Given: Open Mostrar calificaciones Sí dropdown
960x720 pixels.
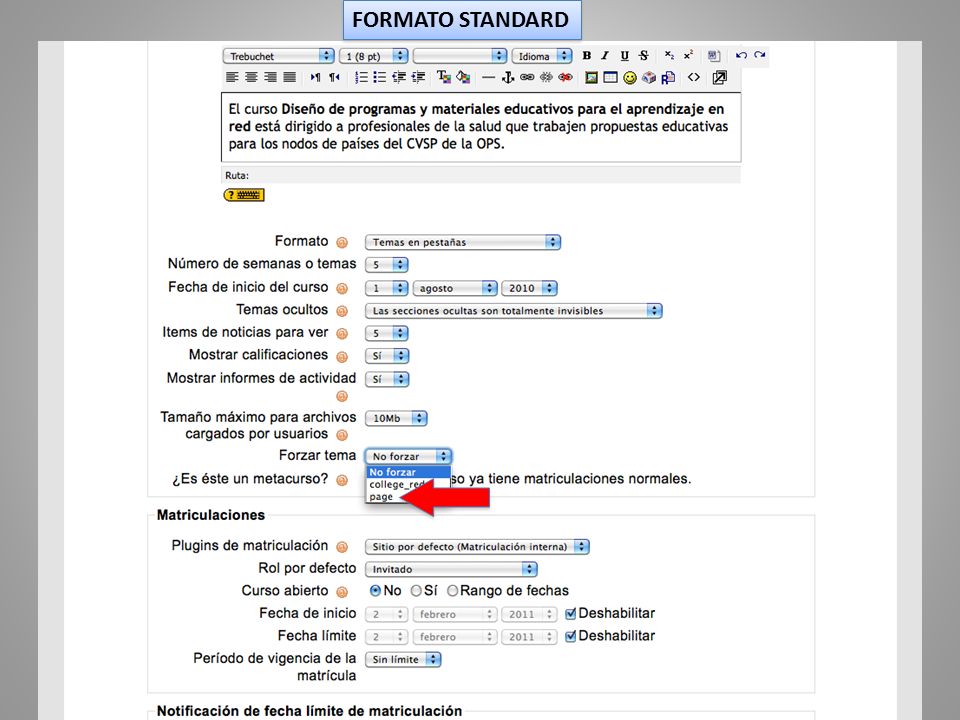Looking at the screenshot, I should coord(387,356).
